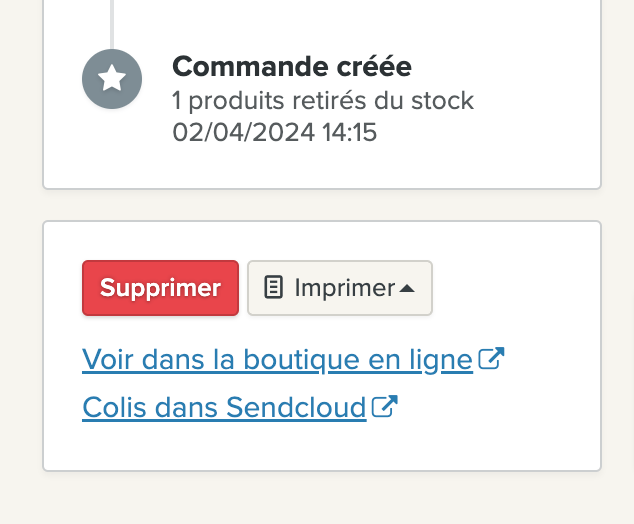Click the word Imprimer on the print button
Viewport: 634px width, 524px height.
(345, 288)
